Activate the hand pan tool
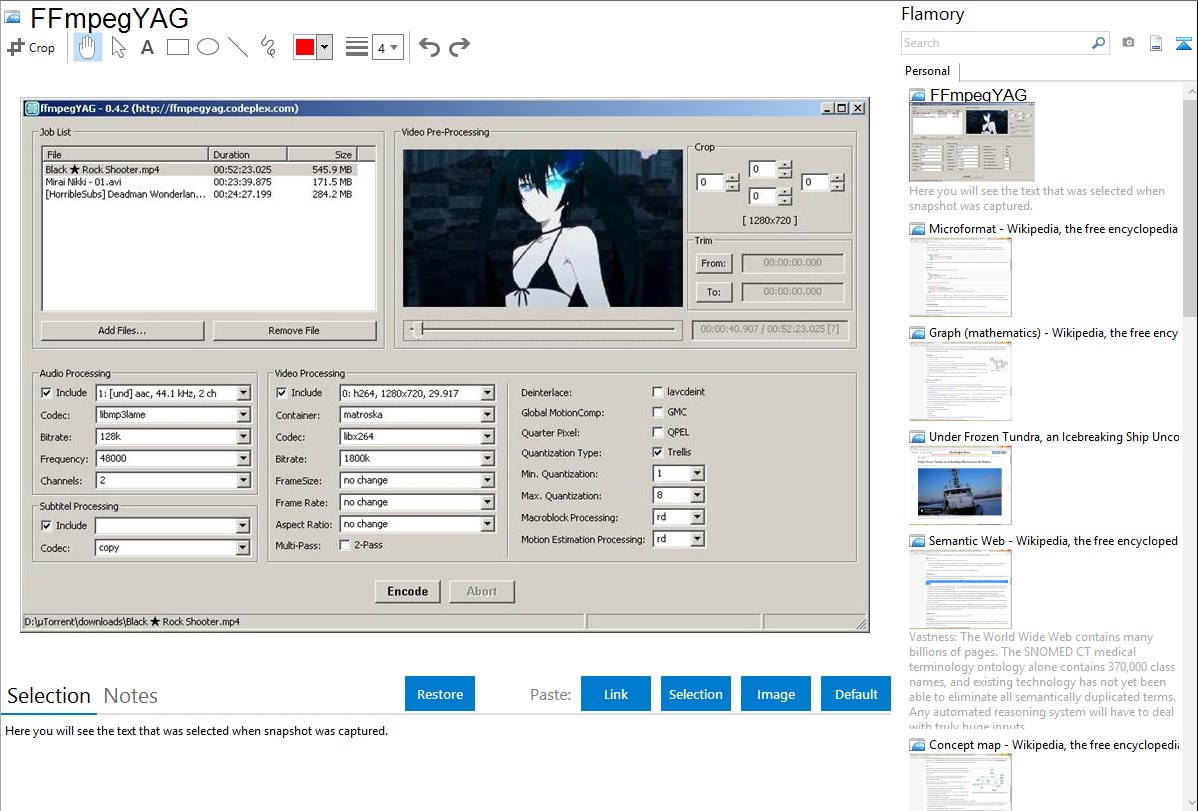 click(88, 47)
